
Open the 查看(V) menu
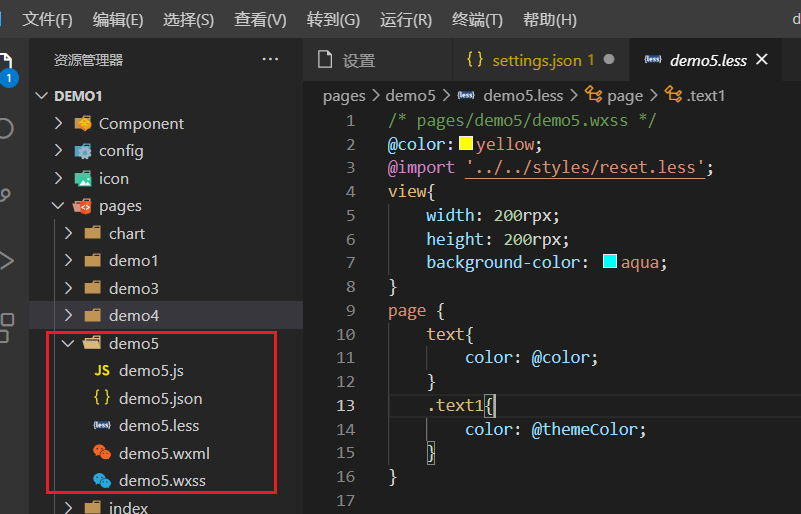click(260, 19)
